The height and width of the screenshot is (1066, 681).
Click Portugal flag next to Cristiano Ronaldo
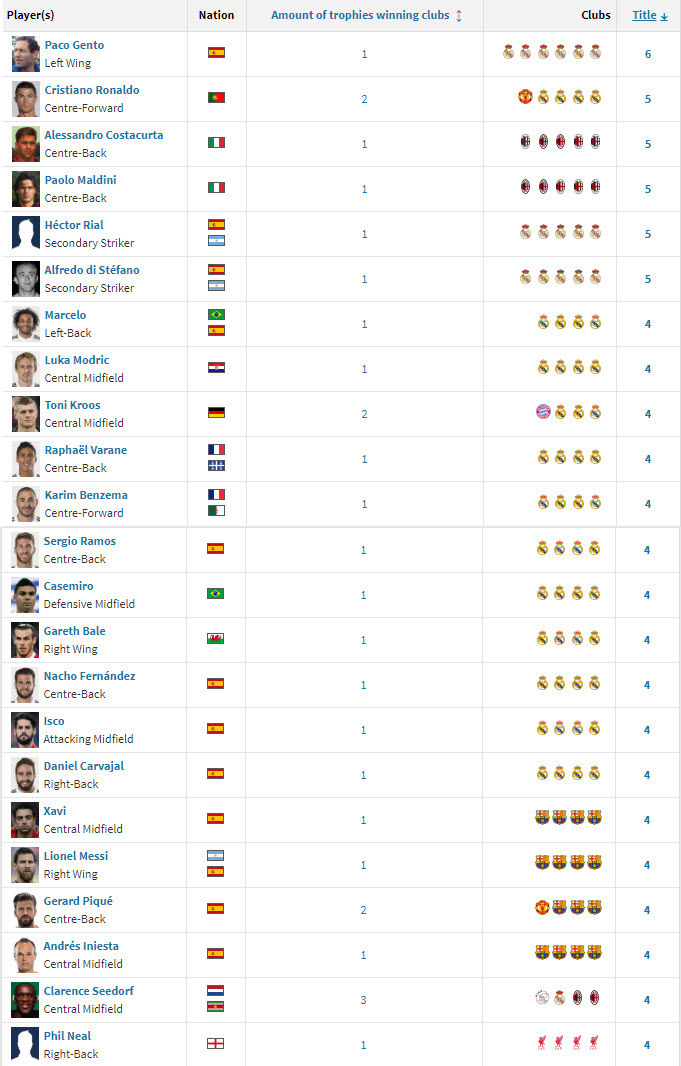pos(216,98)
